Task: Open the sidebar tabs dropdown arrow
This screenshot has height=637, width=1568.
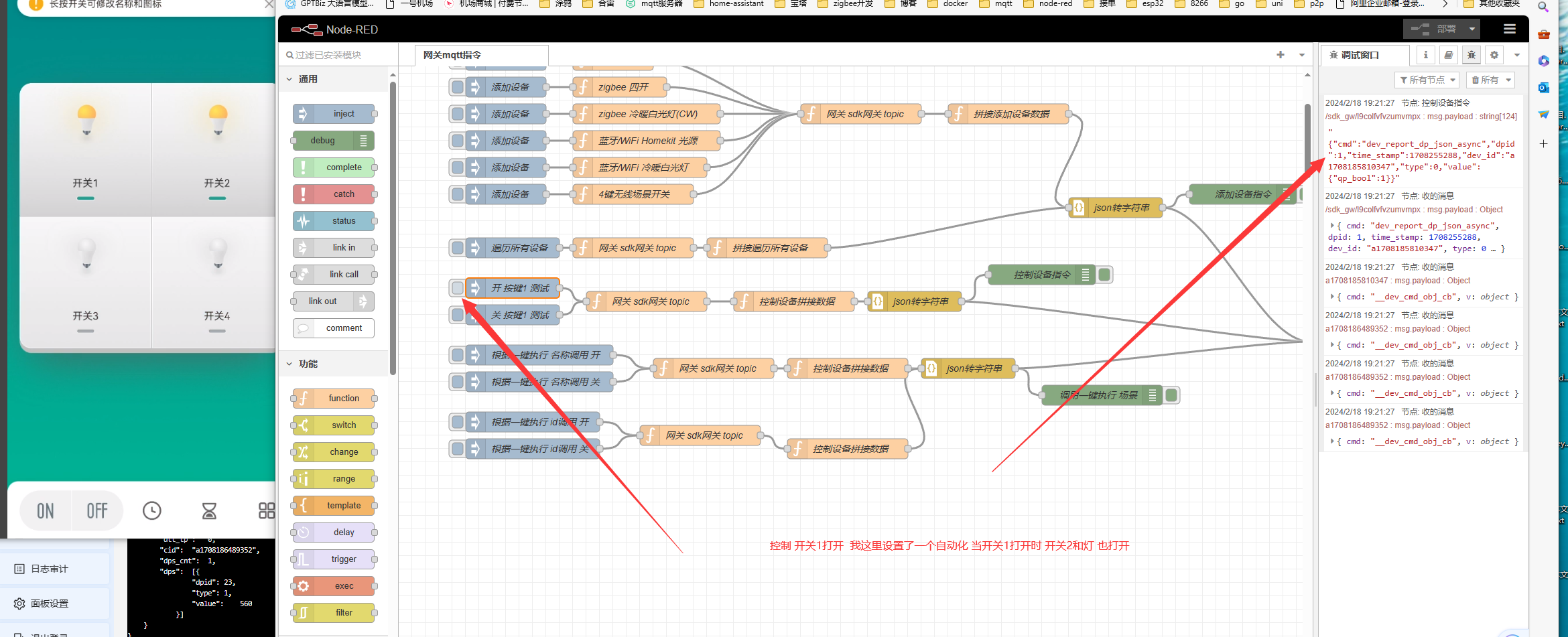Action: (1517, 55)
